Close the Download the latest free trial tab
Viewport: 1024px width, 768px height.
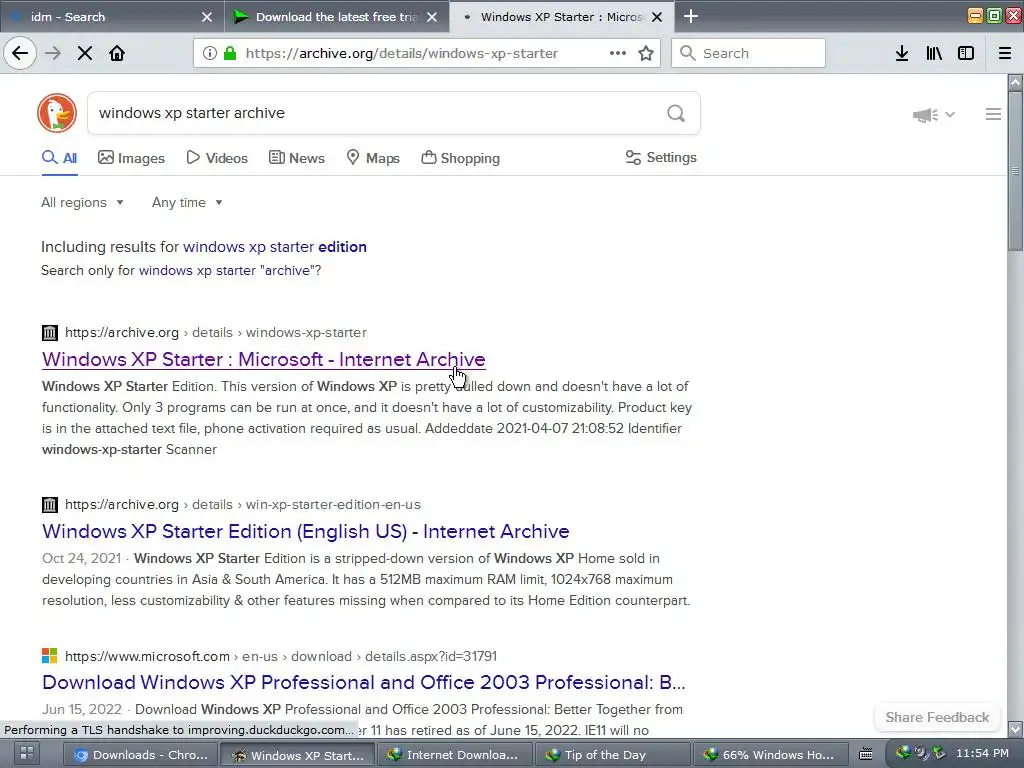[432, 17]
